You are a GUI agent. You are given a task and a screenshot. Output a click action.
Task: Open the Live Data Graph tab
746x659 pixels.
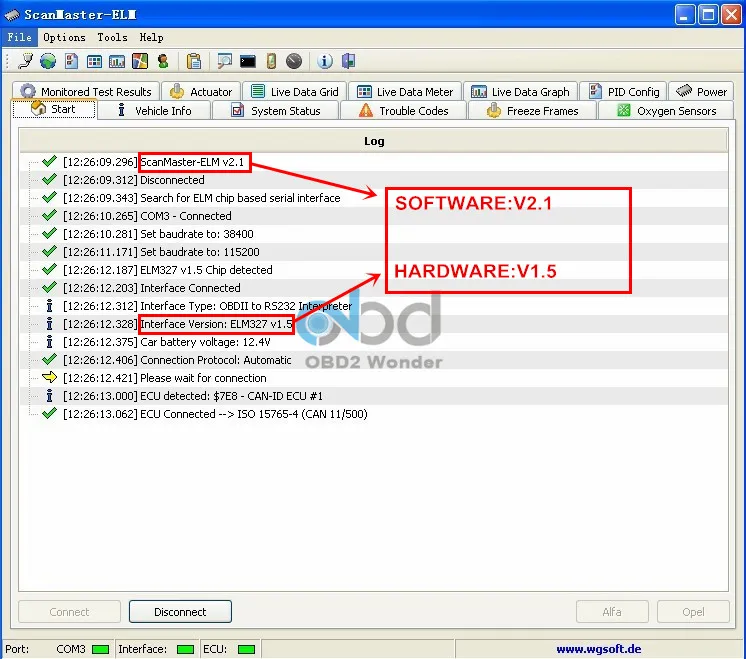[520, 91]
